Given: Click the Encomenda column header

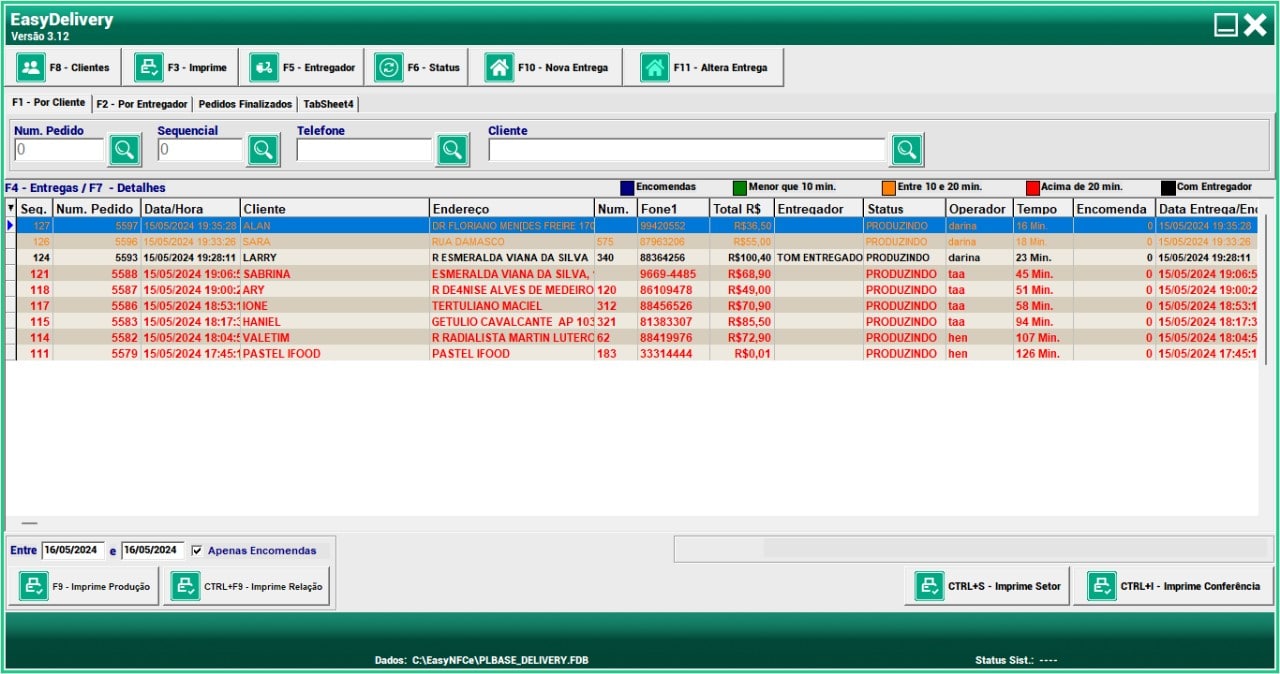Looking at the screenshot, I should tap(1114, 209).
